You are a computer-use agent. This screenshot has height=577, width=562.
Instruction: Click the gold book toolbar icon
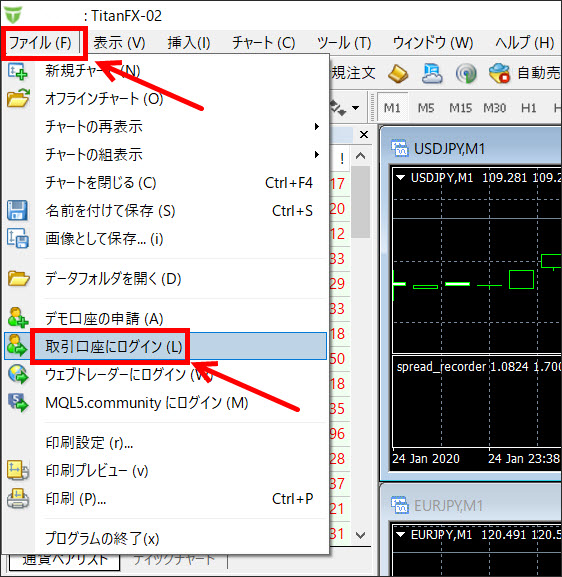pos(398,73)
